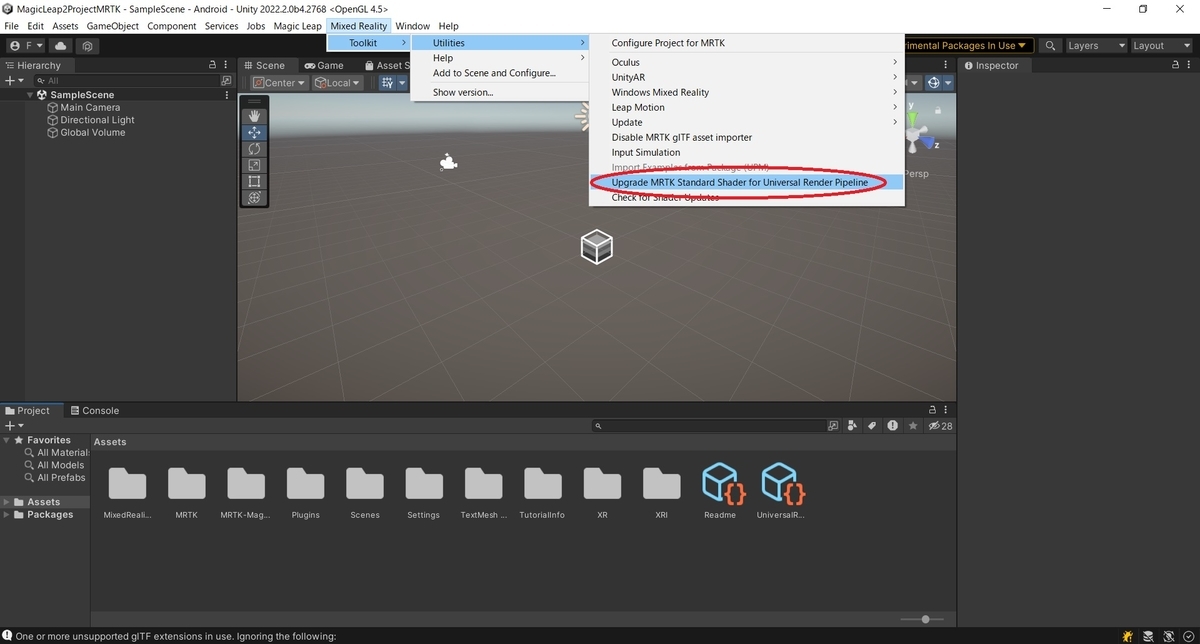Open Center pivot mode dropdown
Screen dimensions: 1200x644
click(x=279, y=83)
